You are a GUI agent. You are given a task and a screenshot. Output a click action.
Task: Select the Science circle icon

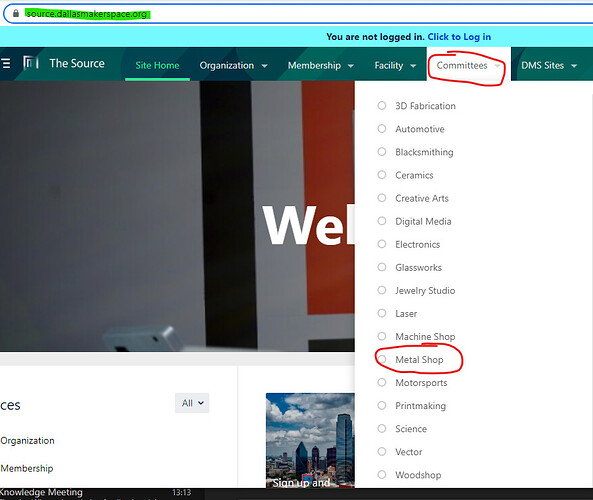pyautogui.click(x=382, y=428)
